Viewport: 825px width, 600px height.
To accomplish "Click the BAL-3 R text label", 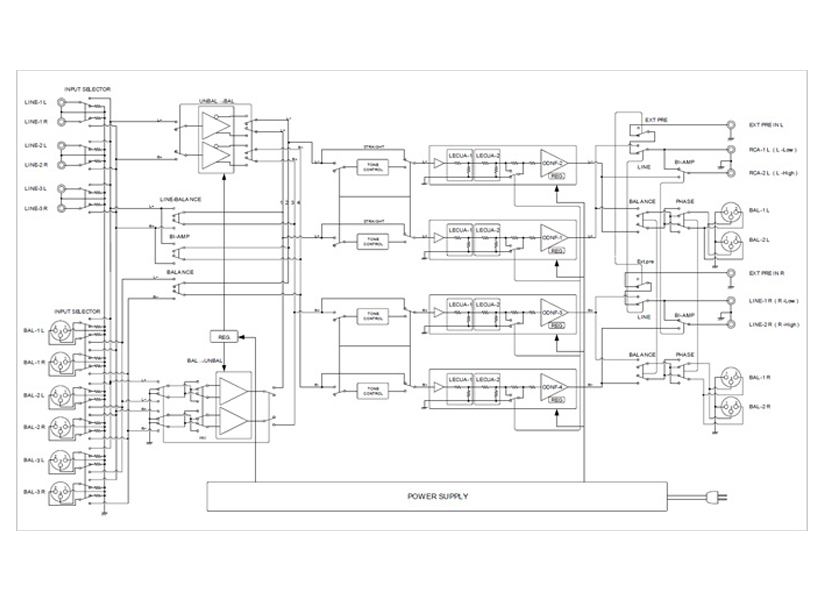I will (x=34, y=492).
